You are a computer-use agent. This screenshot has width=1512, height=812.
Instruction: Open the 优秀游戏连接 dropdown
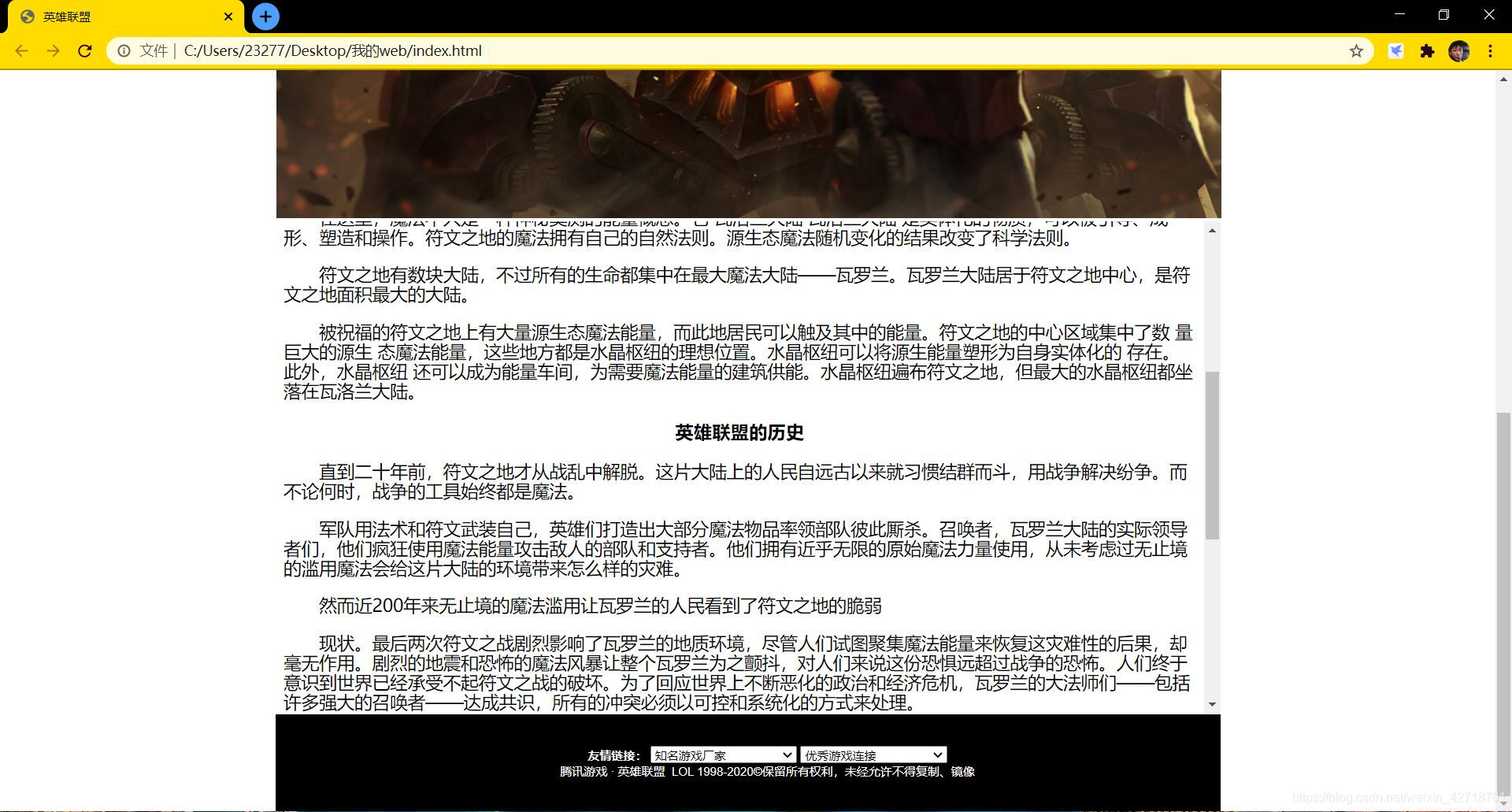(873, 755)
